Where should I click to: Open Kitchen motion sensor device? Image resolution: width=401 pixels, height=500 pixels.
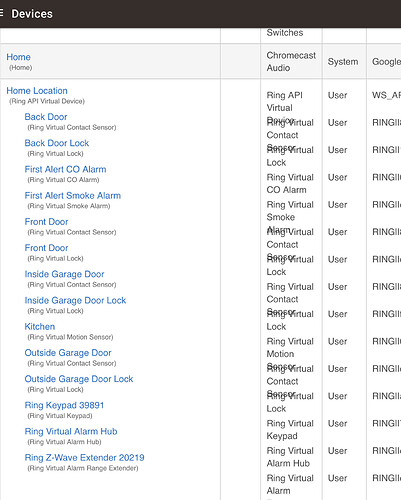pos(40,327)
